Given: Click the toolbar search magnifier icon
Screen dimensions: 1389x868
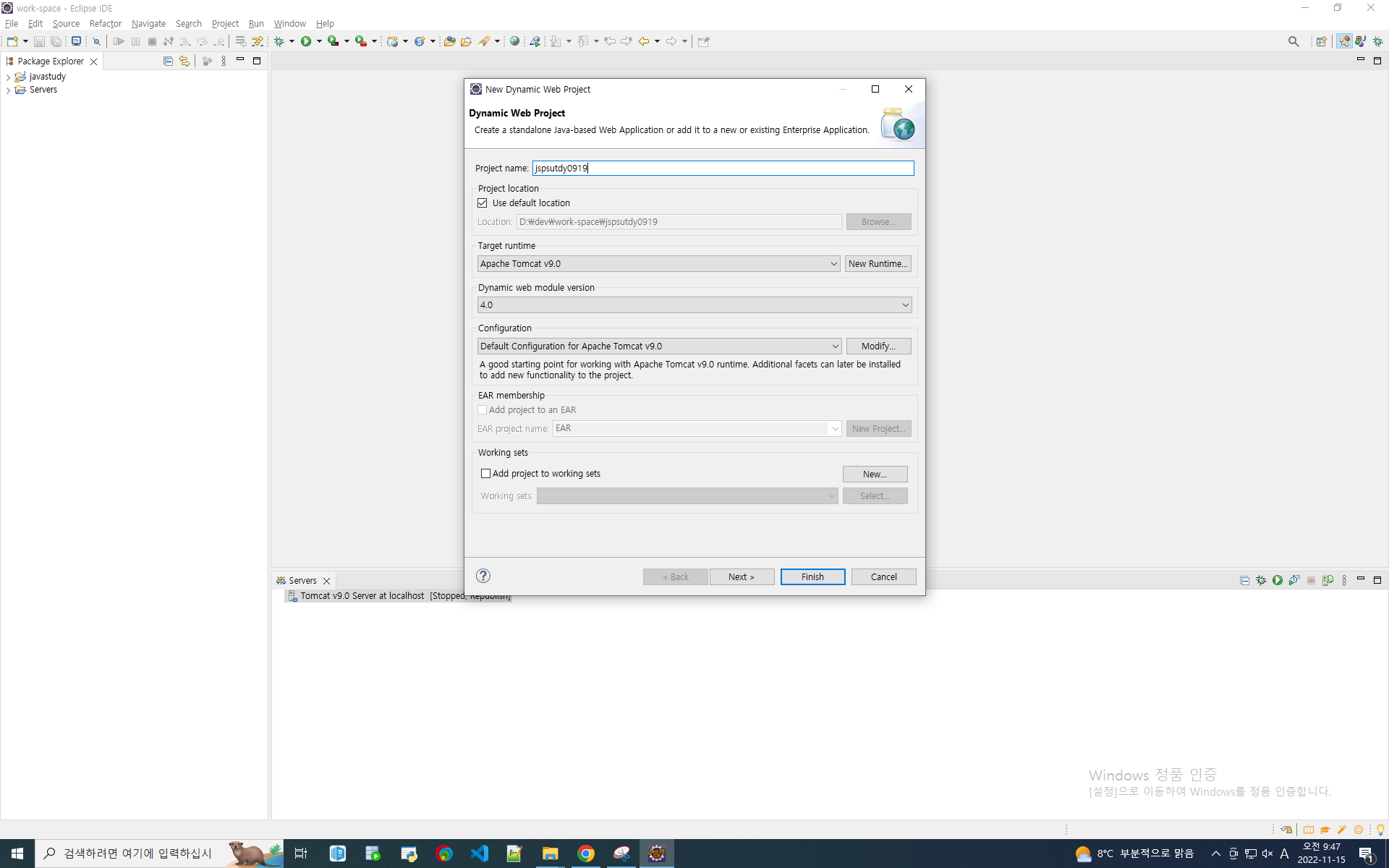Looking at the screenshot, I should point(1294,41).
